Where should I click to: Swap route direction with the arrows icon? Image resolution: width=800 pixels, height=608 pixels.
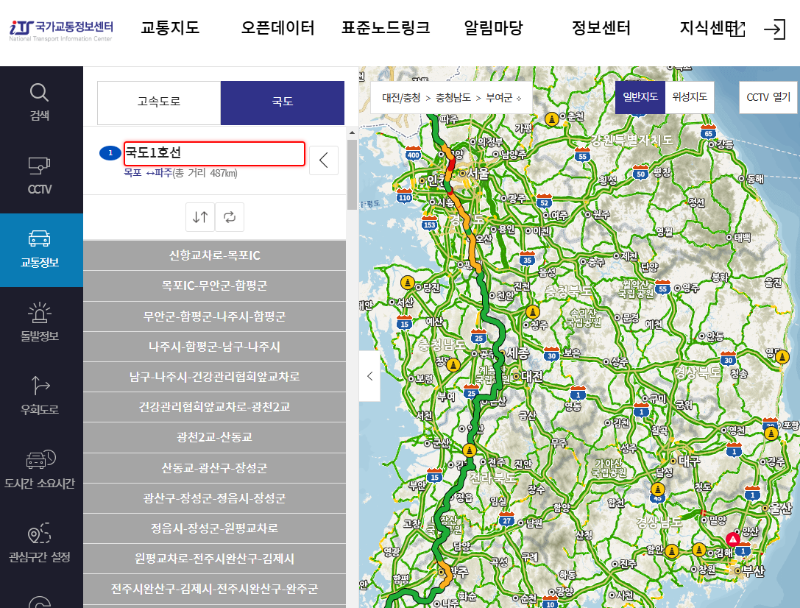click(199, 217)
